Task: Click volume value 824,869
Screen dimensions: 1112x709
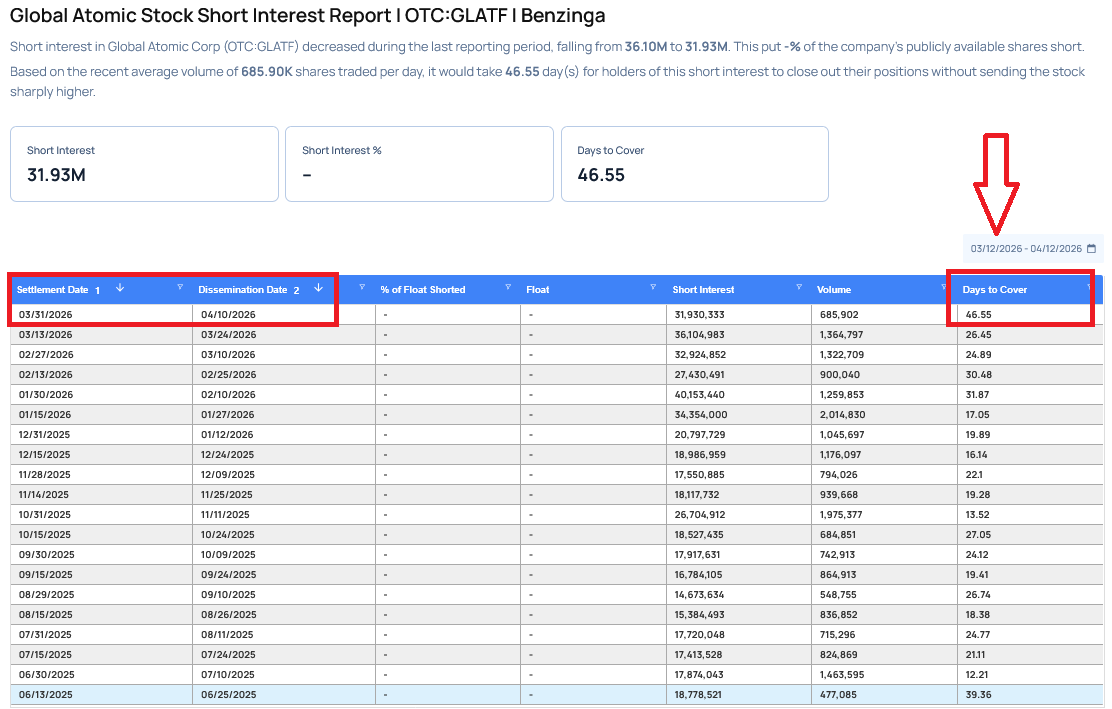Action: pyautogui.click(x=839, y=654)
